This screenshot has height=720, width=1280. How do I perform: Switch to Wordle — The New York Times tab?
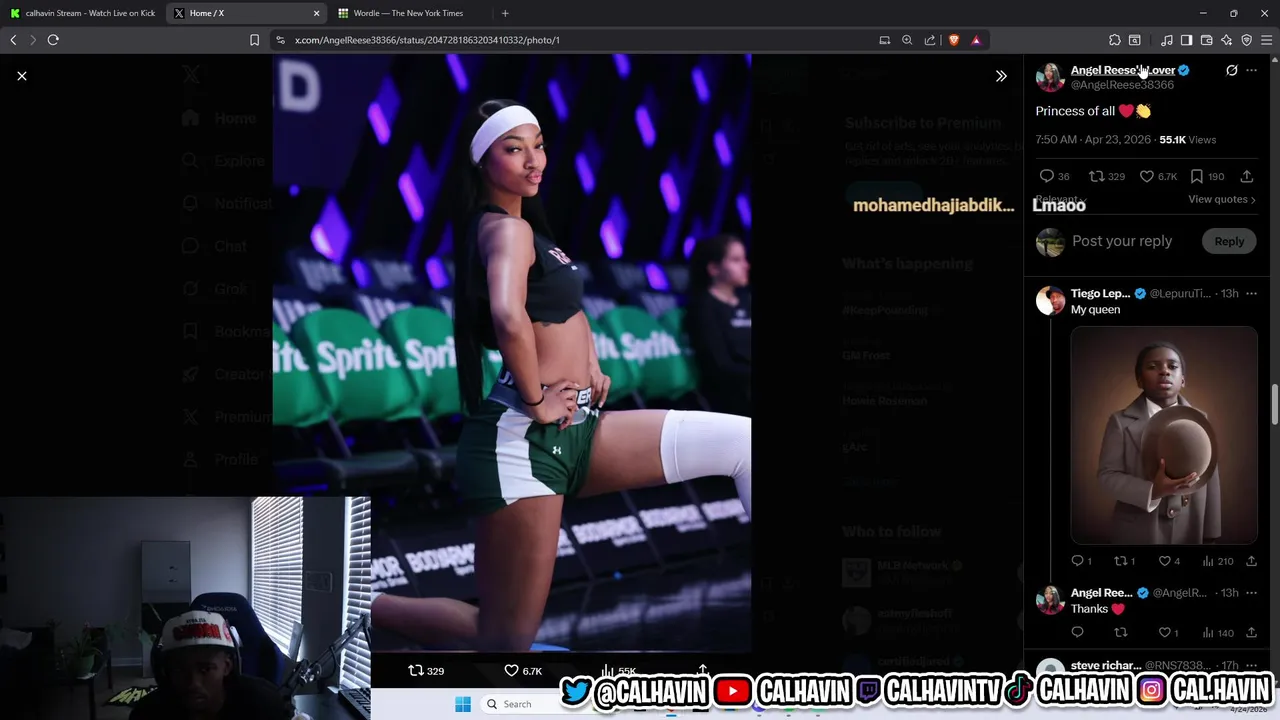pyautogui.click(x=408, y=13)
